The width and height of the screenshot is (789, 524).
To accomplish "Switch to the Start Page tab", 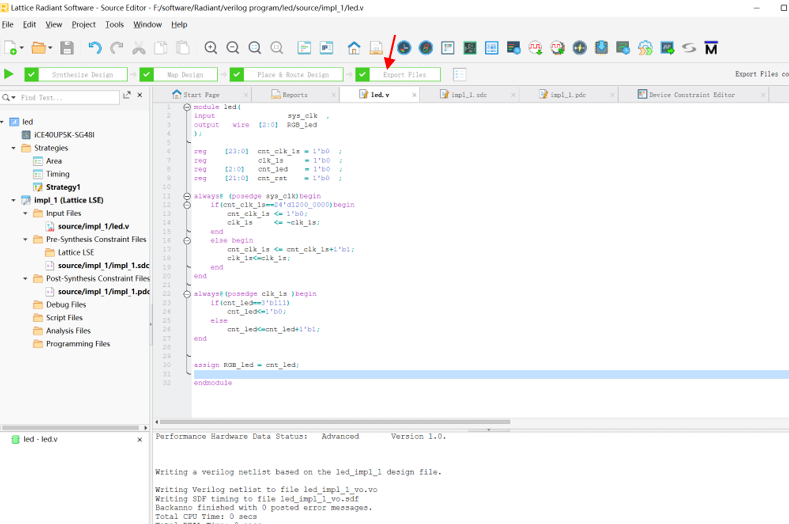I will [x=201, y=95].
